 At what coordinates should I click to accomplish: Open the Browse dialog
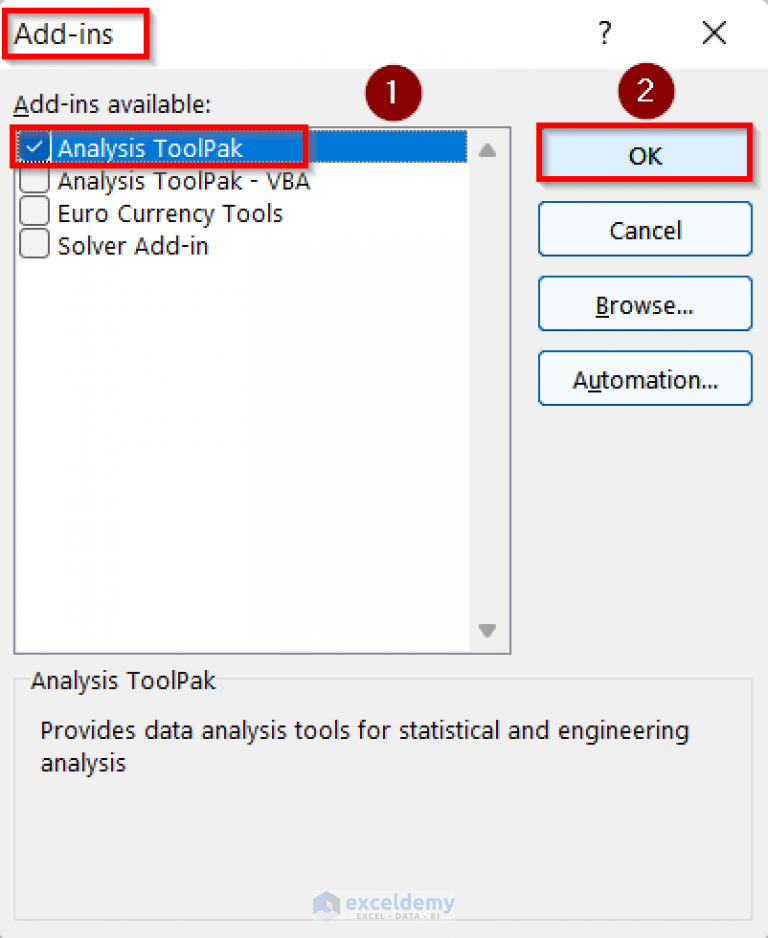point(644,303)
